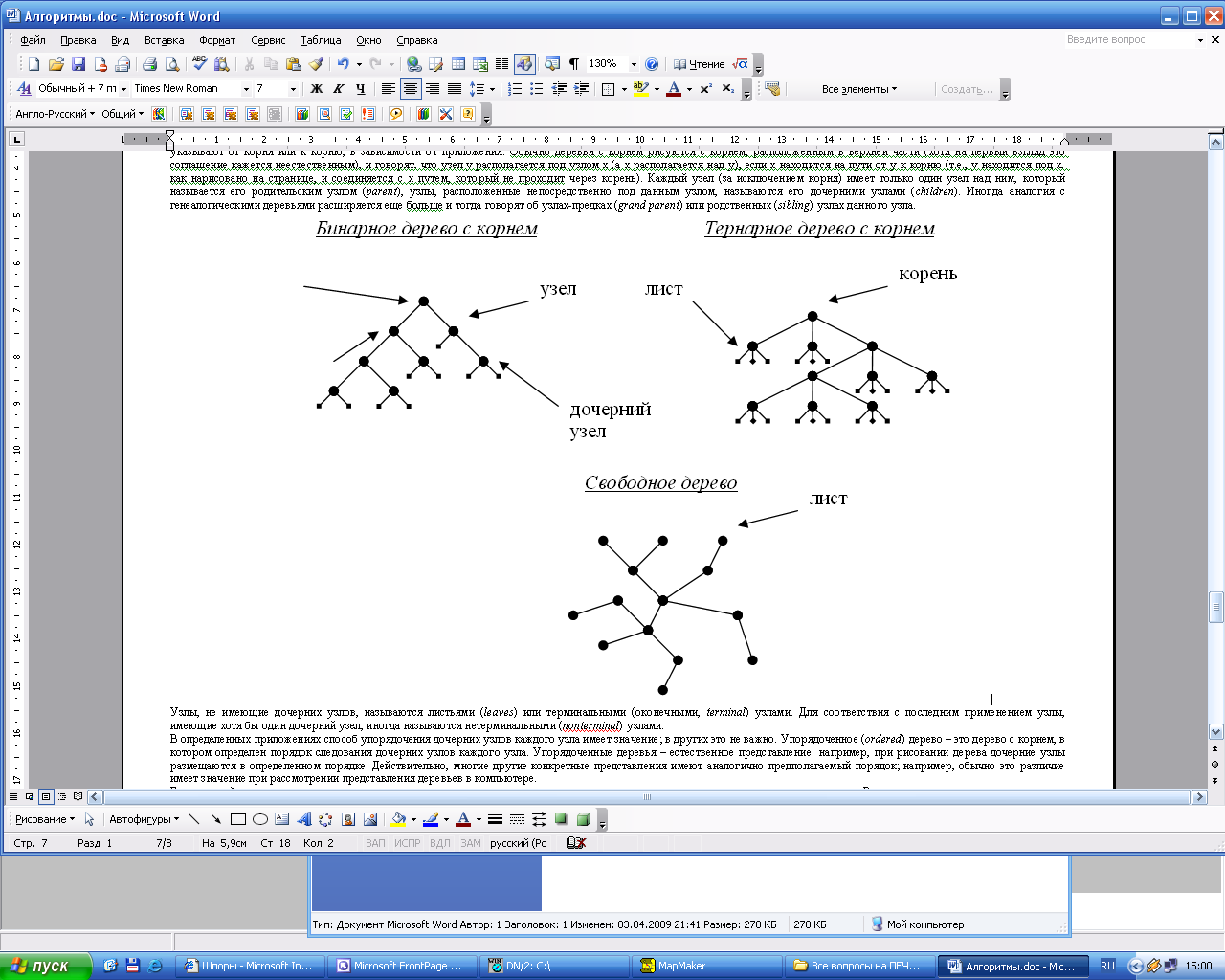
Task: Cut the selection with scissors icon
Action: pos(249,64)
